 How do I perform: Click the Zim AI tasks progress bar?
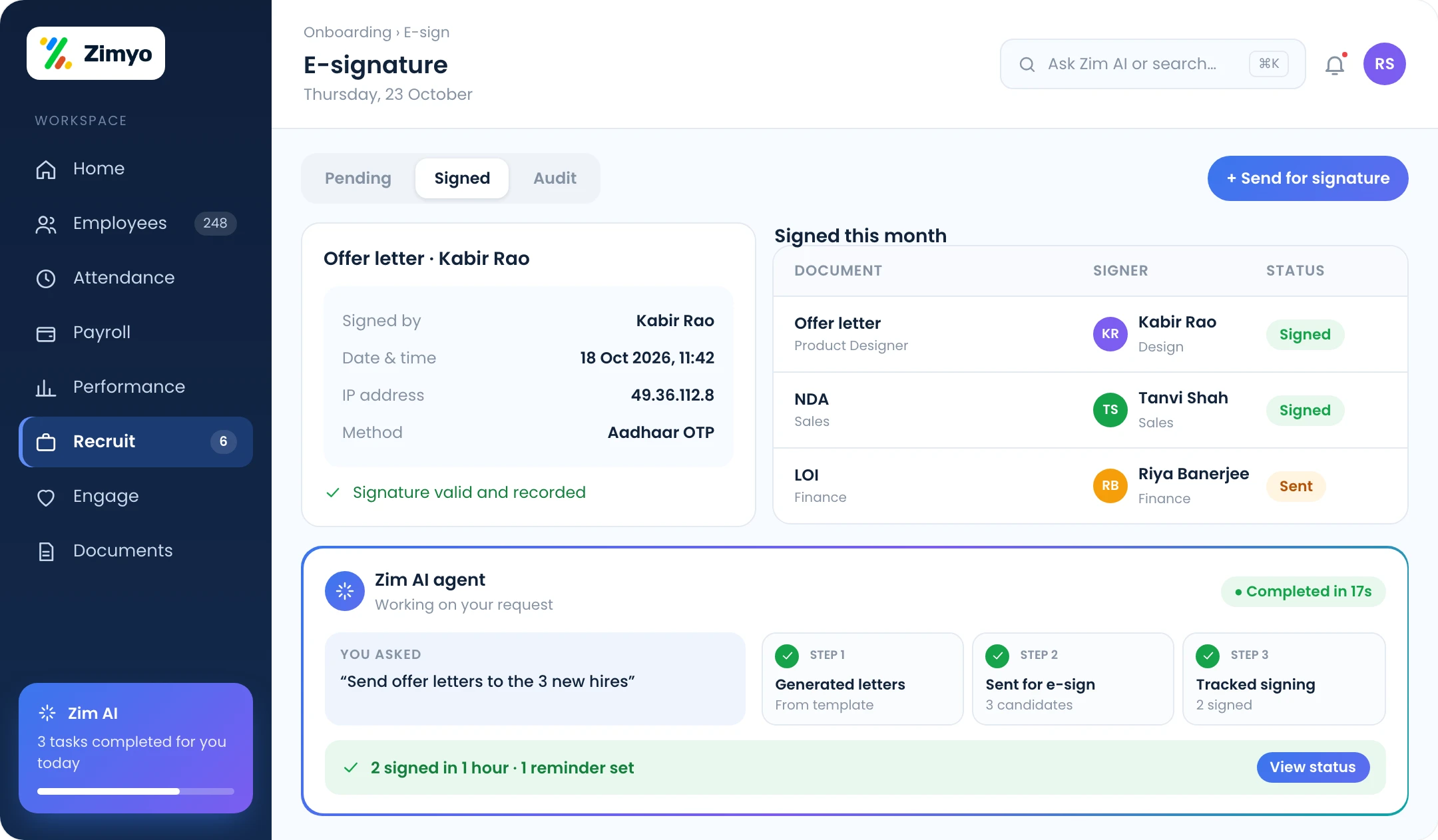[136, 791]
